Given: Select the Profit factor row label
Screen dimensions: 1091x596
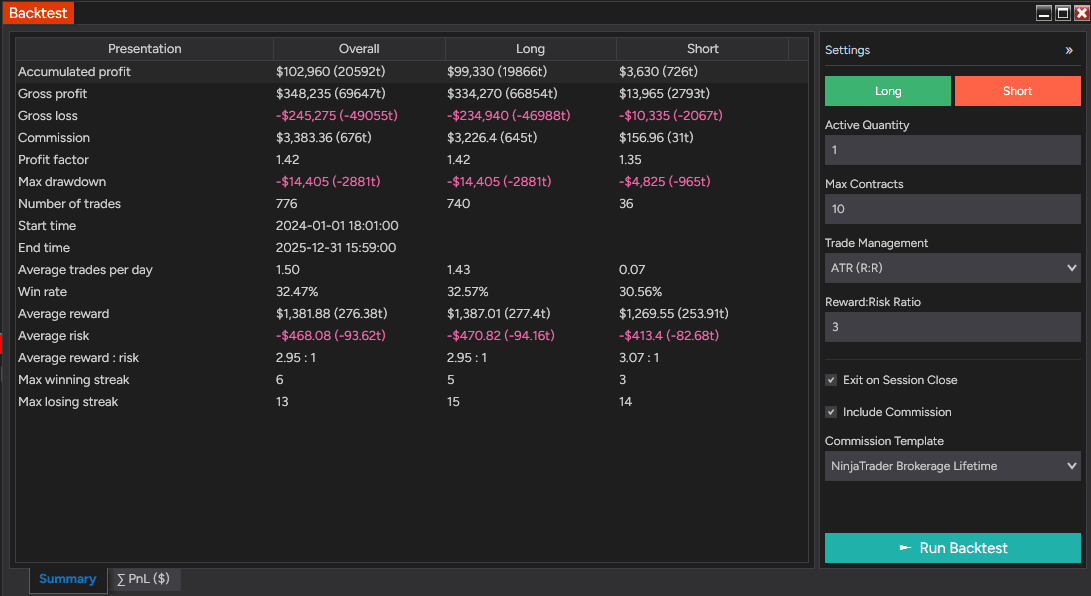Looking at the screenshot, I should click(x=54, y=160).
